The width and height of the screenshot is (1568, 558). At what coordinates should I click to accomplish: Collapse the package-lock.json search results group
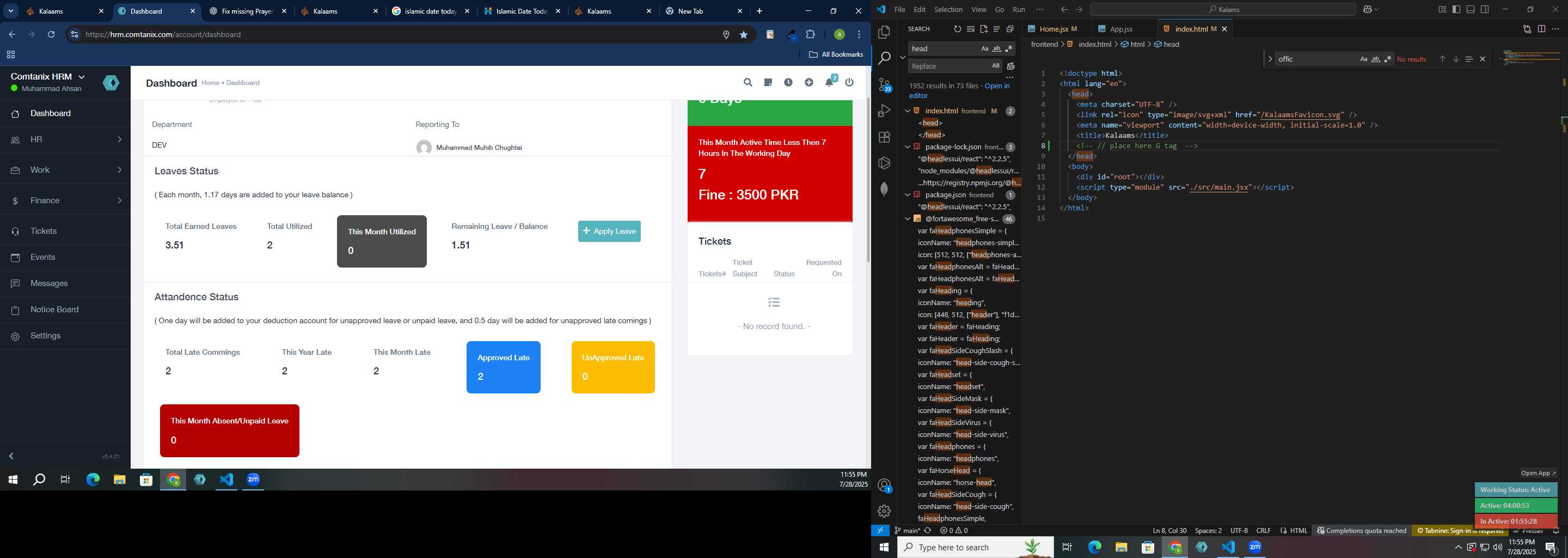907,147
